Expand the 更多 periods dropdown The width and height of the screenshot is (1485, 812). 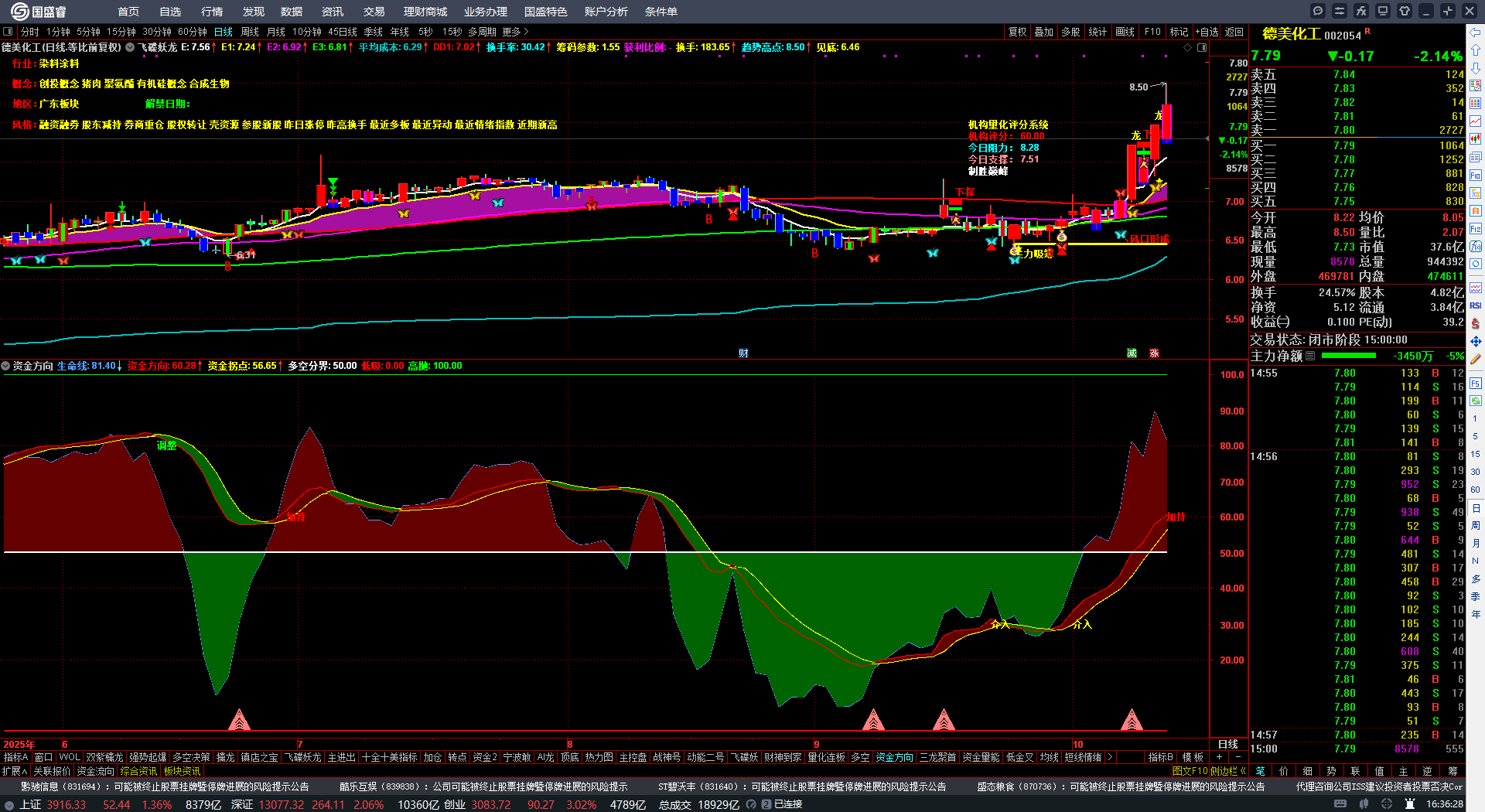[x=515, y=32]
